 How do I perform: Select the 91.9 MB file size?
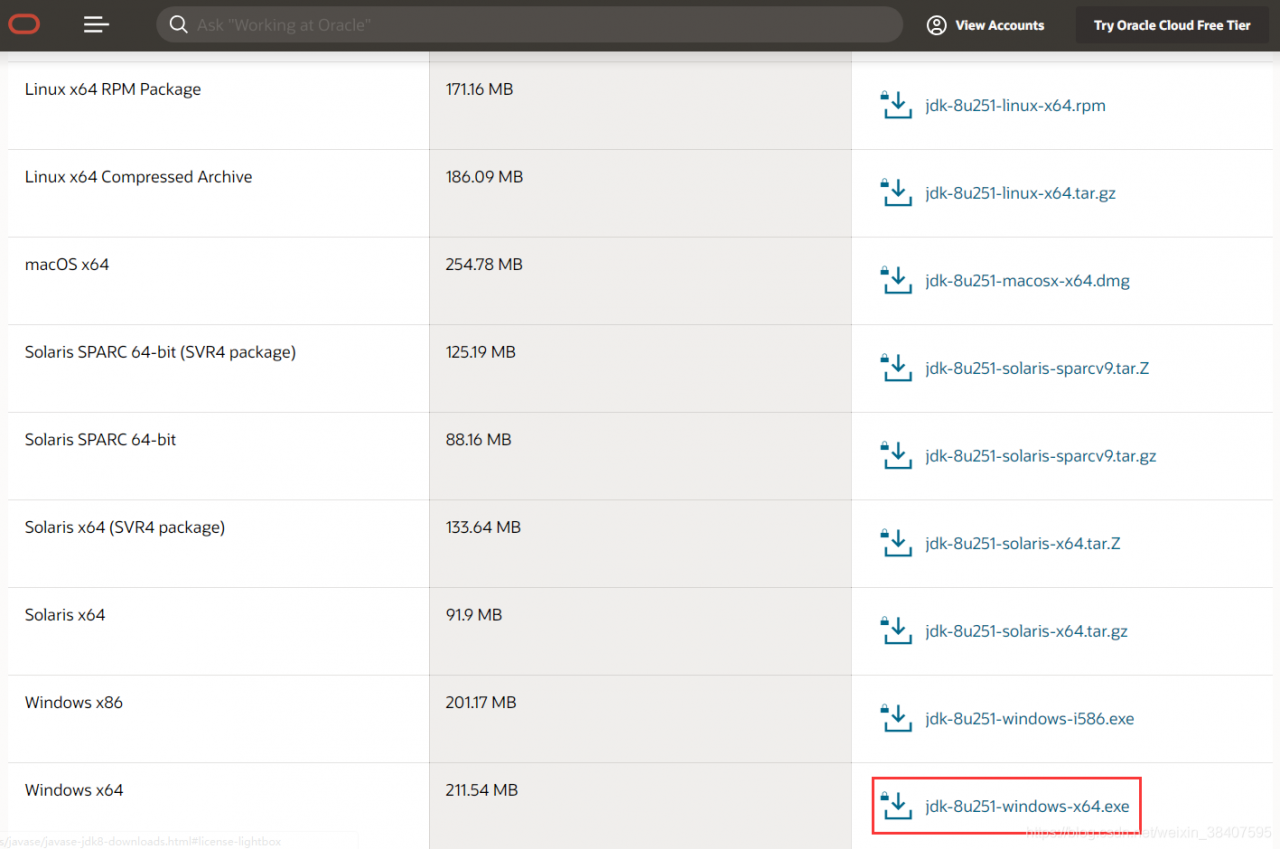coord(474,615)
